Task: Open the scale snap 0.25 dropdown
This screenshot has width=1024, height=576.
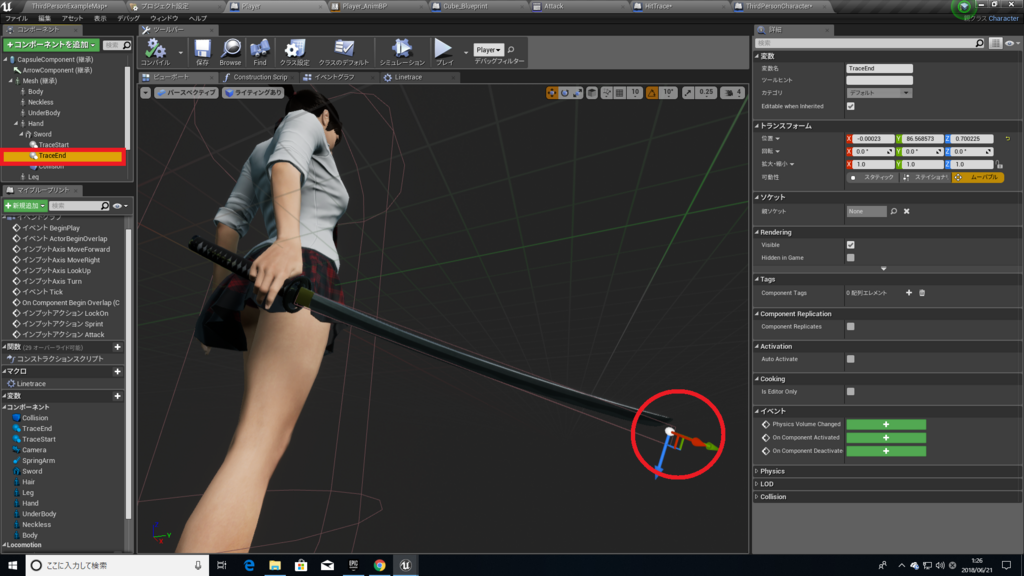Action: point(706,93)
